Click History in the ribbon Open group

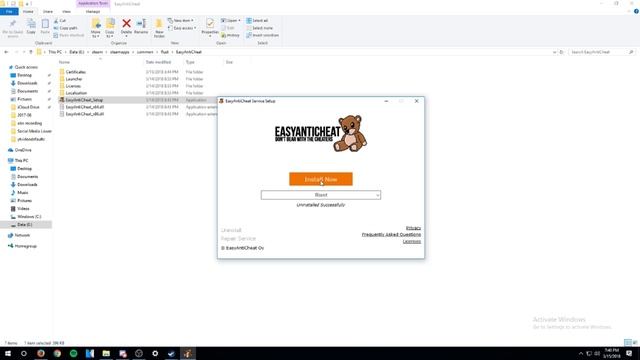tap(231, 35)
